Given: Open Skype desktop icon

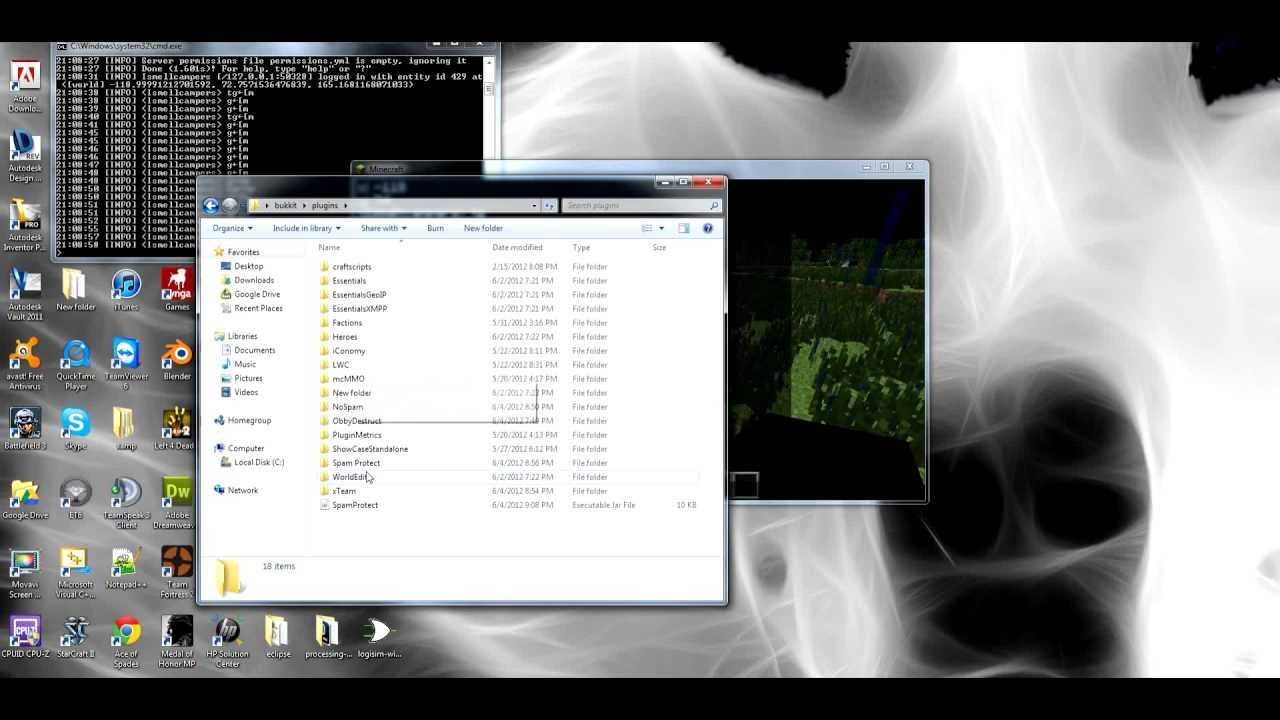Looking at the screenshot, I should (x=76, y=429).
